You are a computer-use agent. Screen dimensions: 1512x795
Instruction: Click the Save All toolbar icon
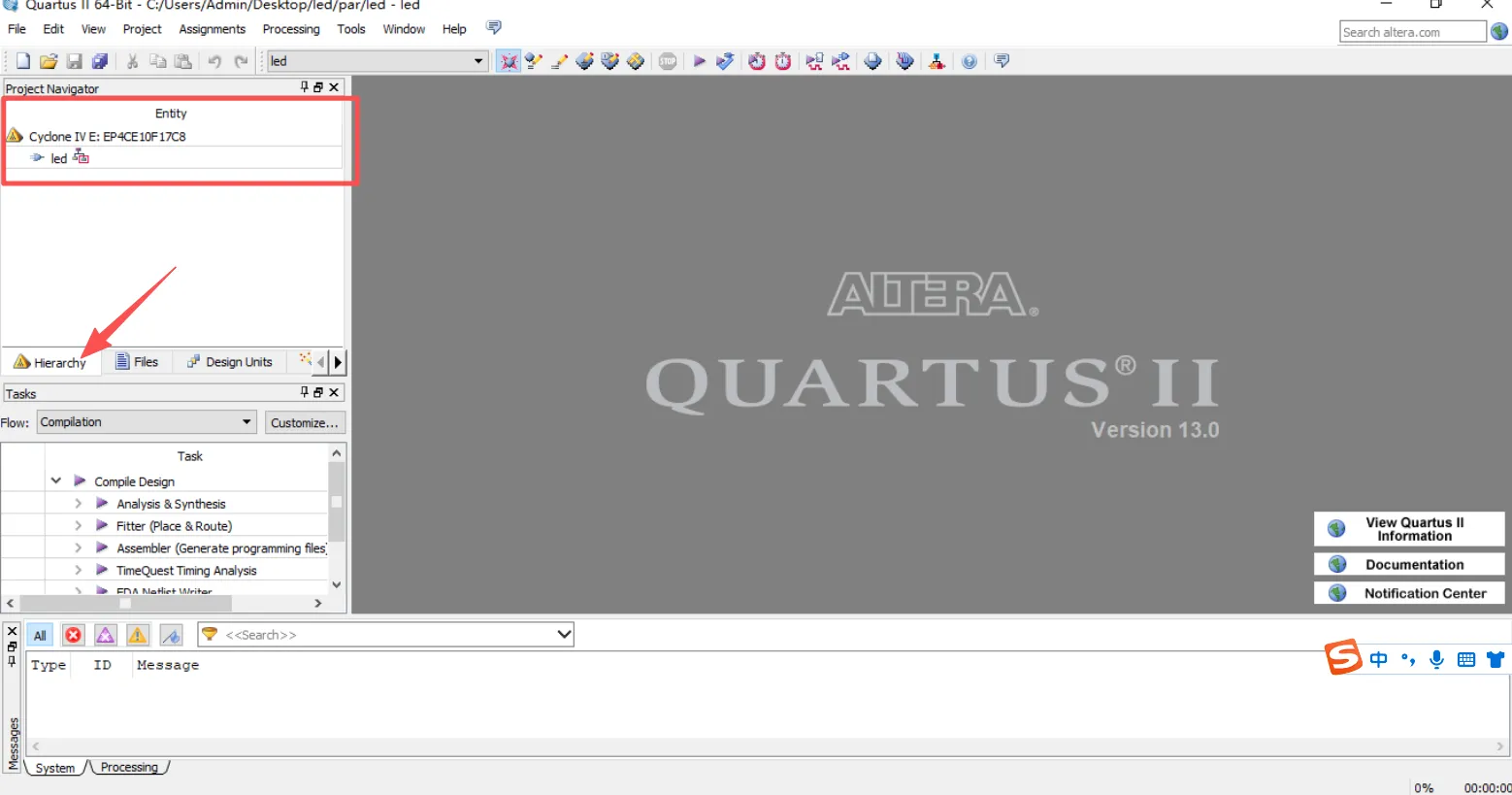click(100, 61)
